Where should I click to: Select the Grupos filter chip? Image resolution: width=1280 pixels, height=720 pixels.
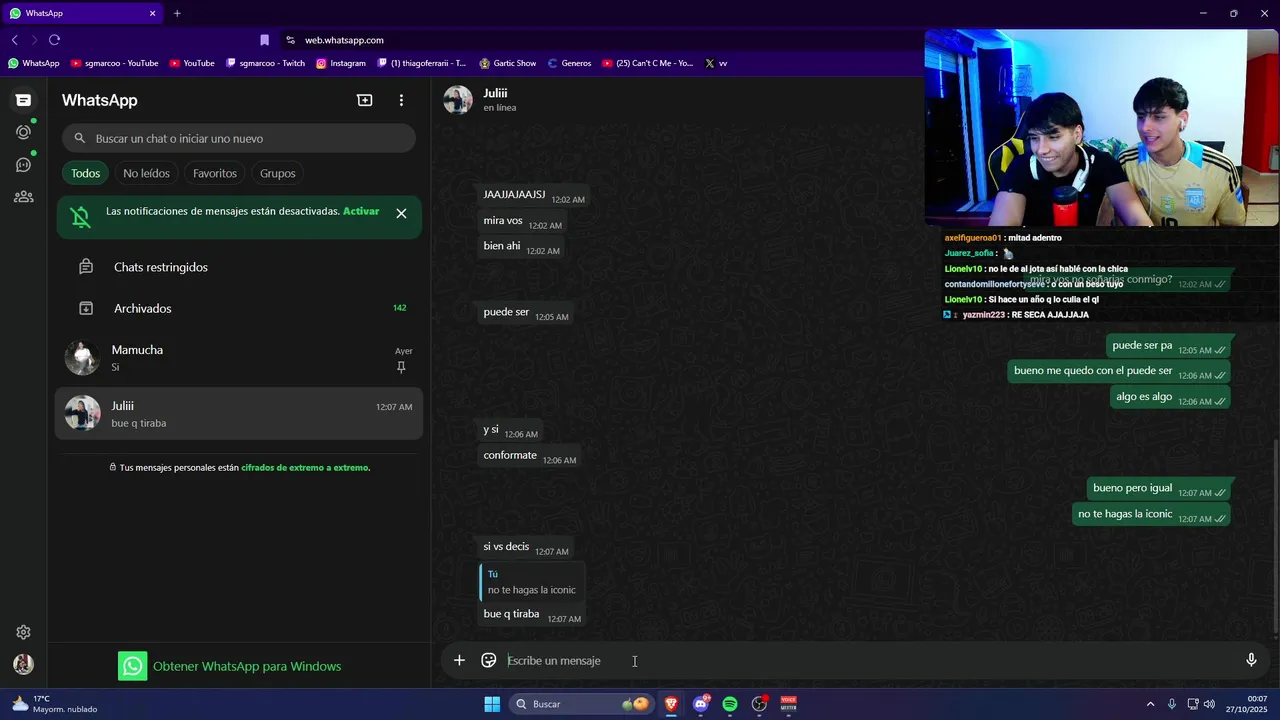(x=278, y=173)
